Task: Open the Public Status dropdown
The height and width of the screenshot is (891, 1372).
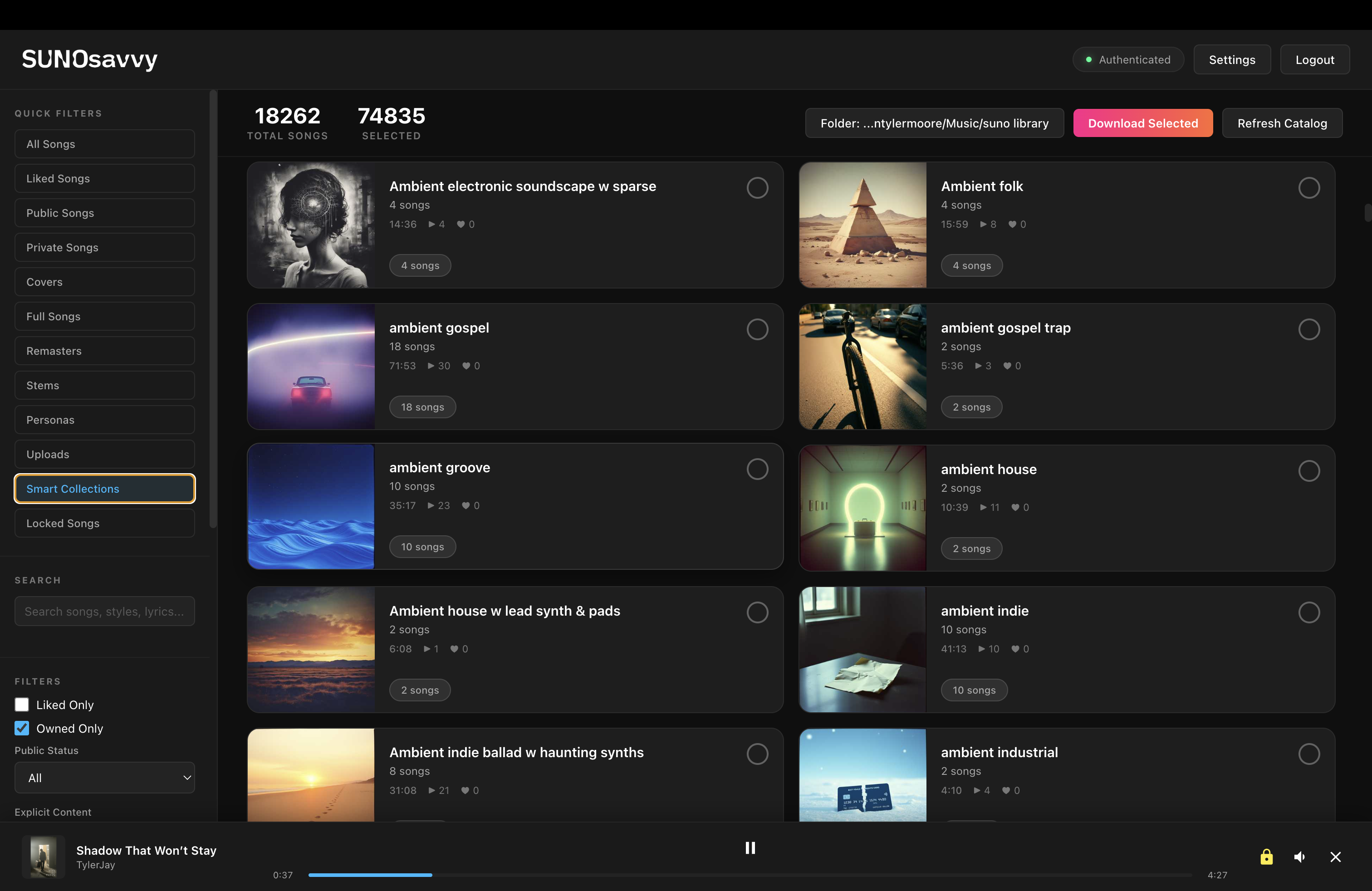Action: tap(104, 778)
